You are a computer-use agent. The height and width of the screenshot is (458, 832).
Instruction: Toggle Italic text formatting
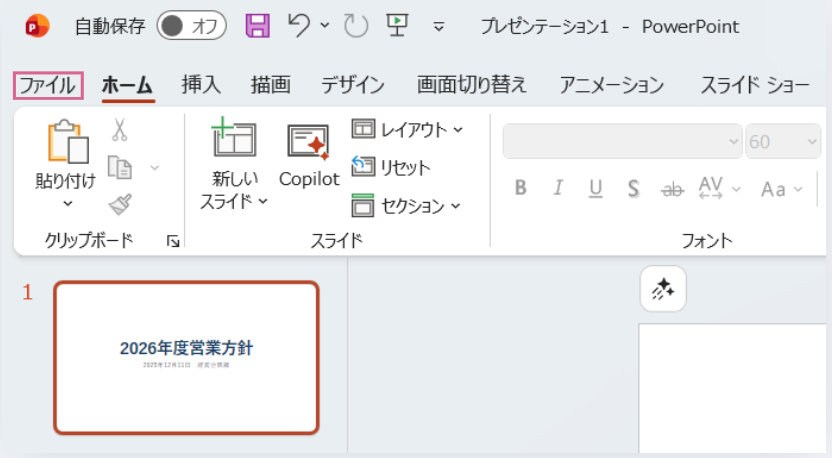pos(558,188)
